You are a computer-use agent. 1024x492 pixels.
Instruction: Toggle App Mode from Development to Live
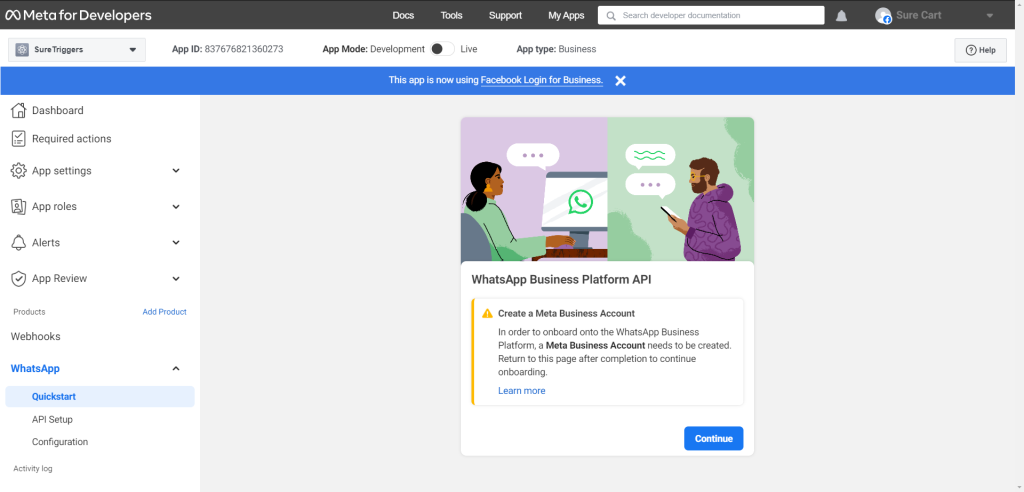coord(442,49)
